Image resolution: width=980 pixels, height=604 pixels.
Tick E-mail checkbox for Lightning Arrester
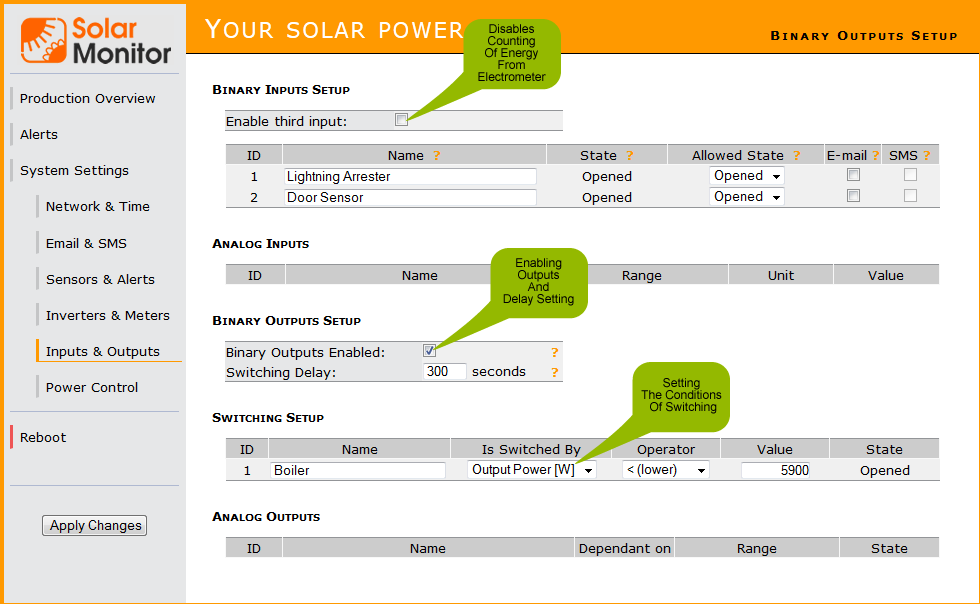[x=853, y=175]
